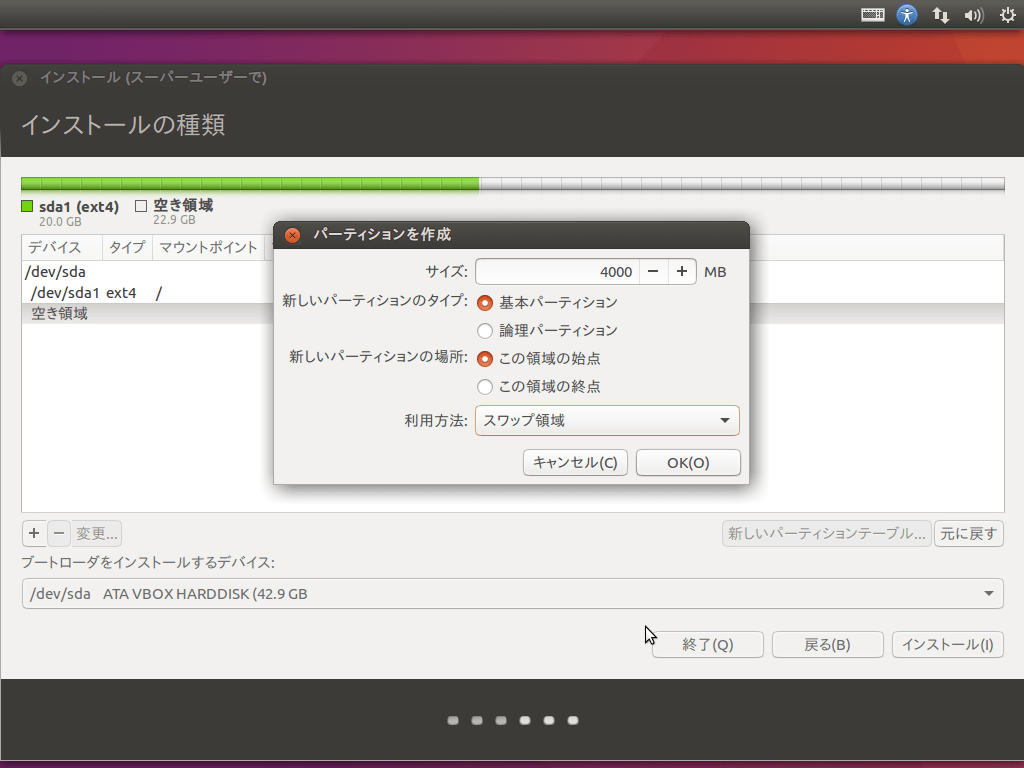The image size is (1024, 768).
Task: Open the volume indicator icon
Action: coord(972,14)
